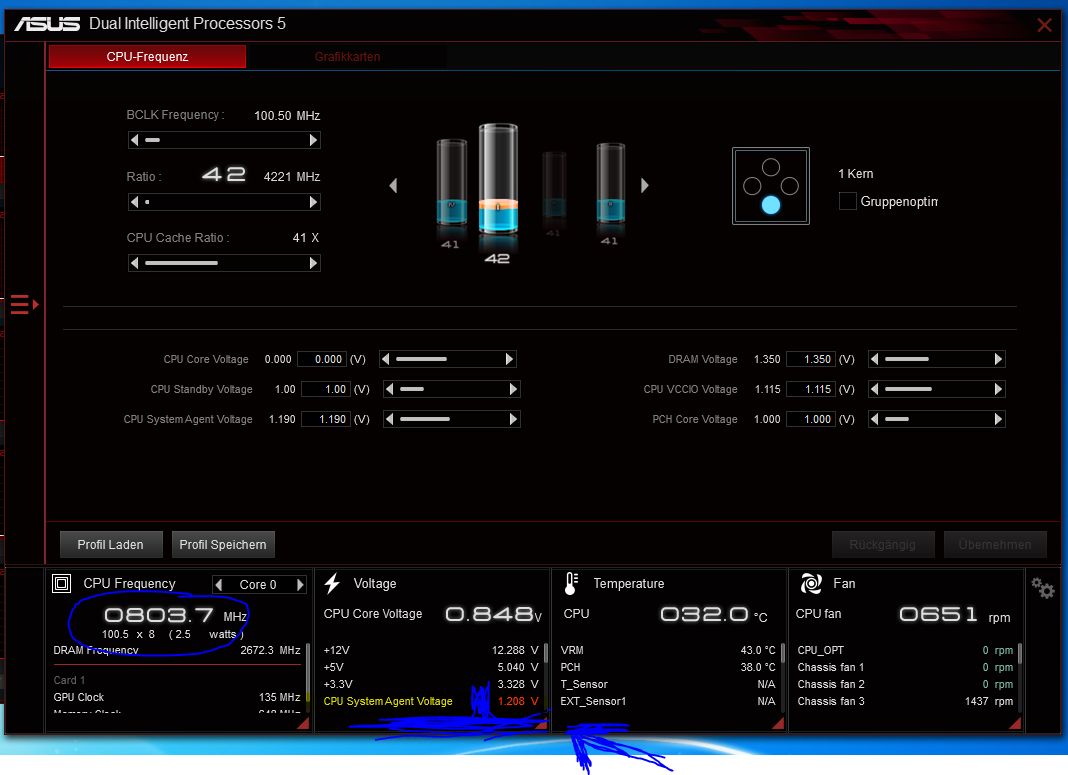Increase BCLK Frequency with right arrow

pyautogui.click(x=313, y=140)
